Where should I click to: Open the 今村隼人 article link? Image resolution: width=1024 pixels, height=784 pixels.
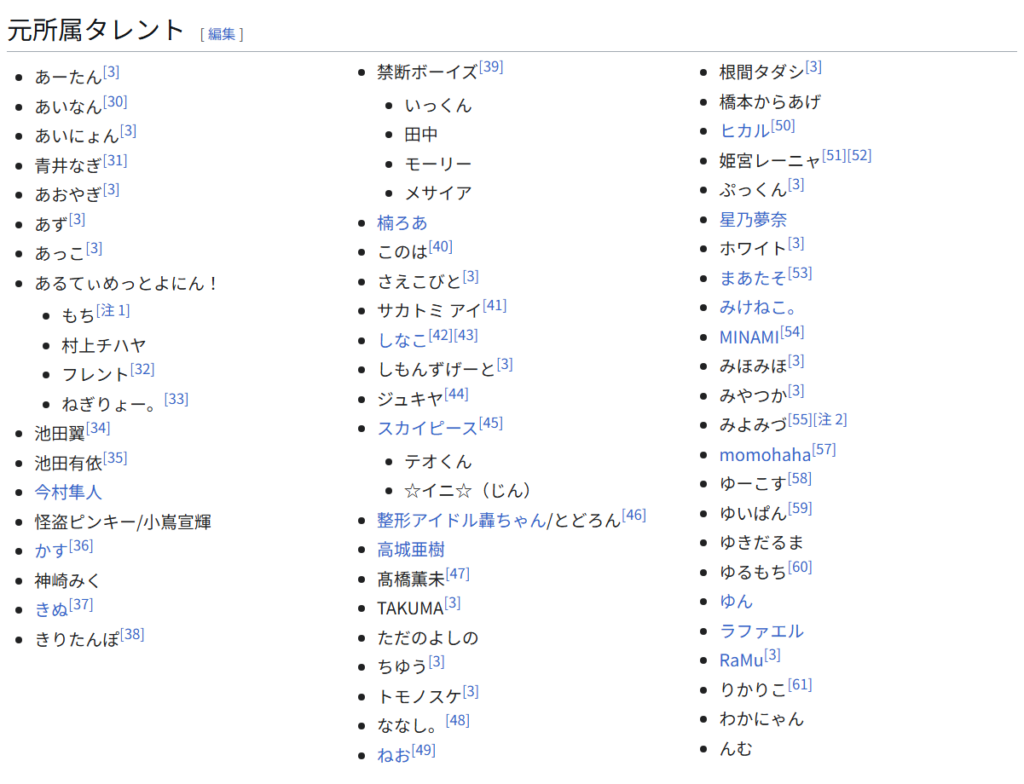[68, 492]
